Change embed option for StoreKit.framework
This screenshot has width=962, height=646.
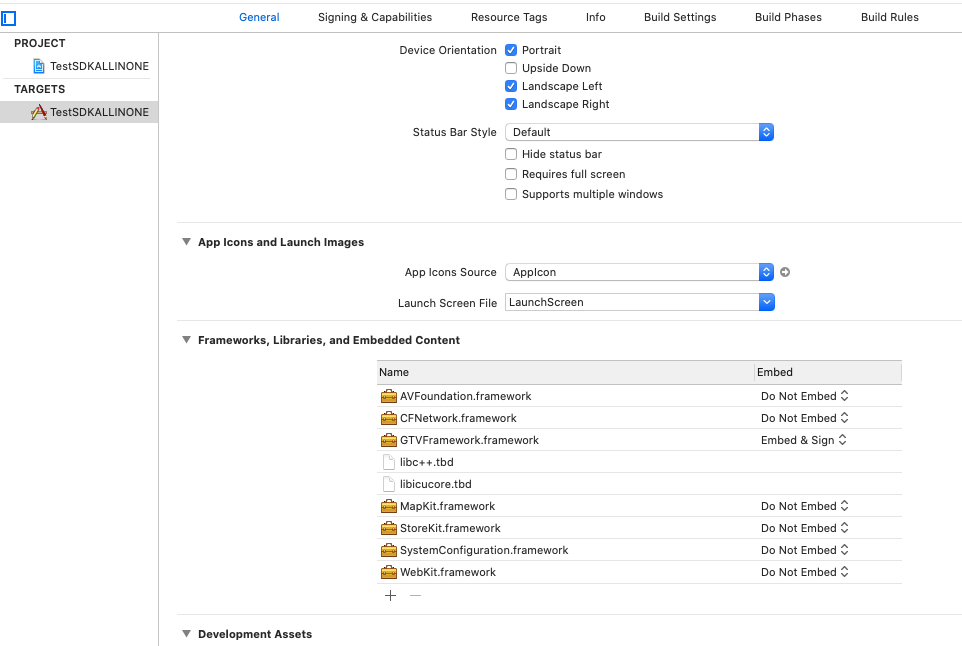pyautogui.click(x=804, y=528)
